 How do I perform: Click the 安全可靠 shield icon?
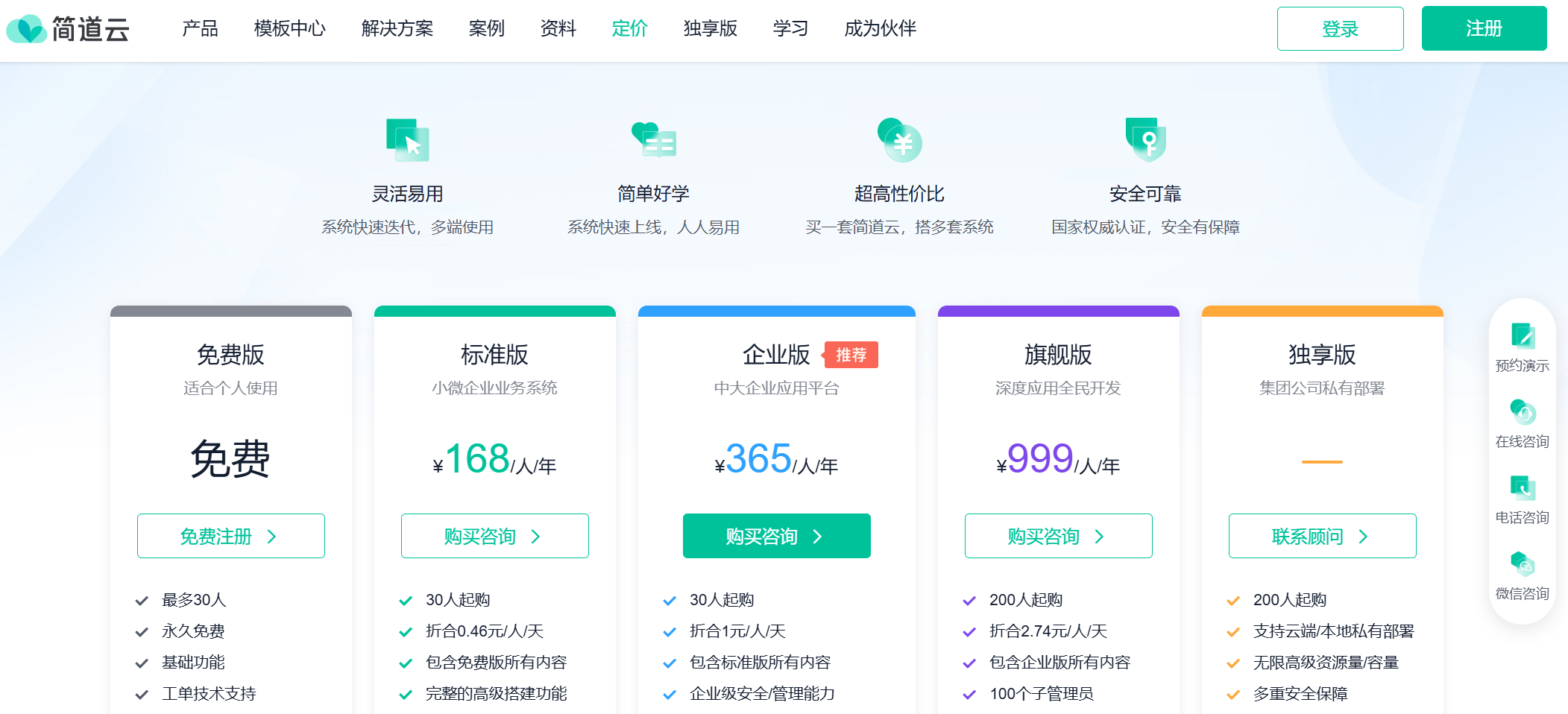coord(1145,140)
